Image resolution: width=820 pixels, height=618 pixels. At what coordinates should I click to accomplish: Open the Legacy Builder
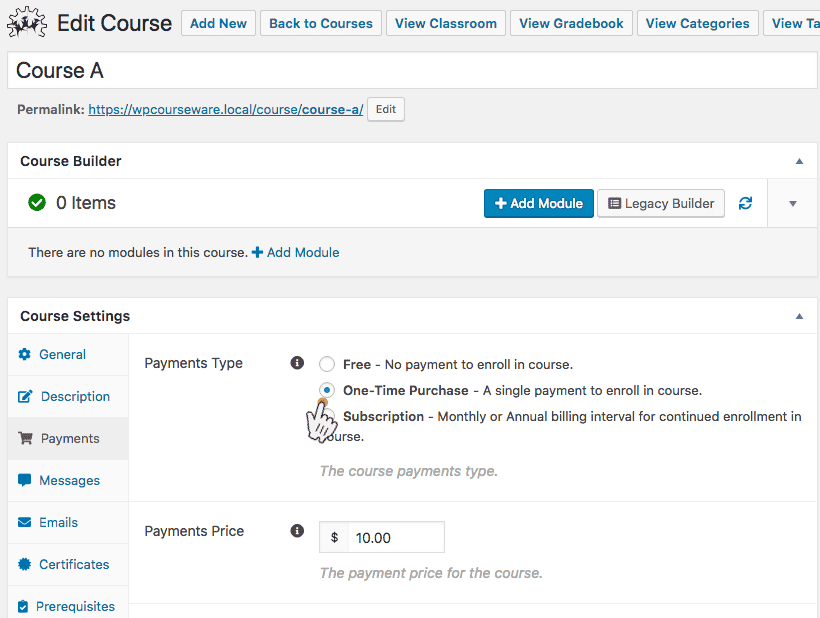point(661,203)
